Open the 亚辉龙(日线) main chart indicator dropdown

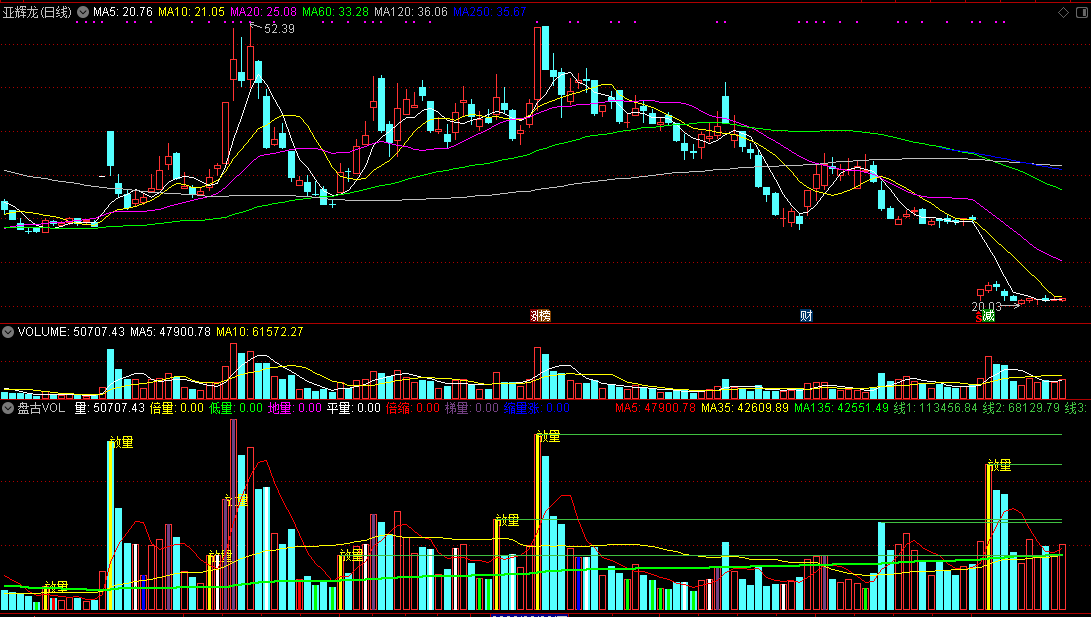83,12
